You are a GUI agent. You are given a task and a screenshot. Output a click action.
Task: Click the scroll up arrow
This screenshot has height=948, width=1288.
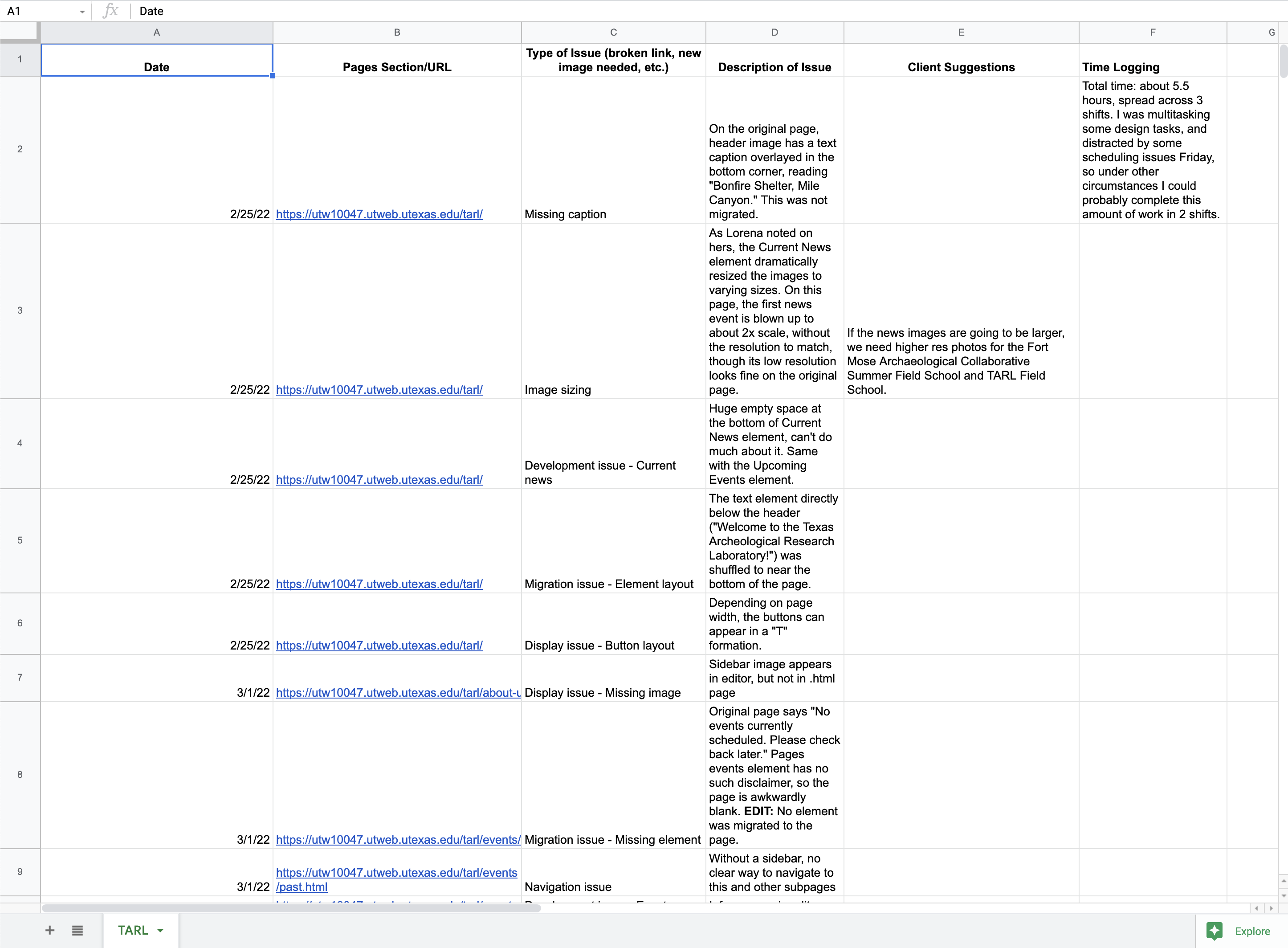[x=1283, y=880]
